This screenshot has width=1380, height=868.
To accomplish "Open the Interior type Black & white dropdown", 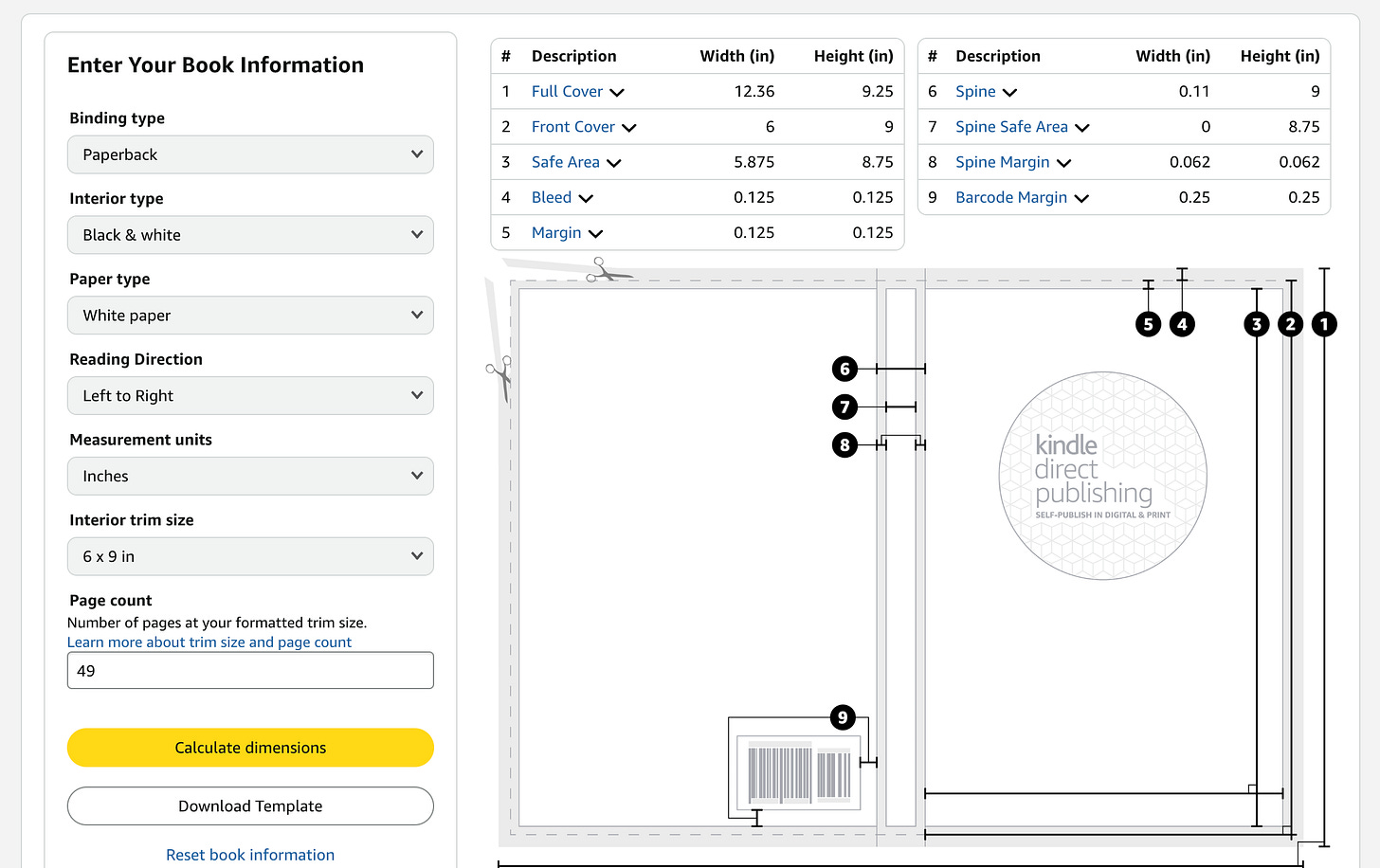I will coord(250,235).
